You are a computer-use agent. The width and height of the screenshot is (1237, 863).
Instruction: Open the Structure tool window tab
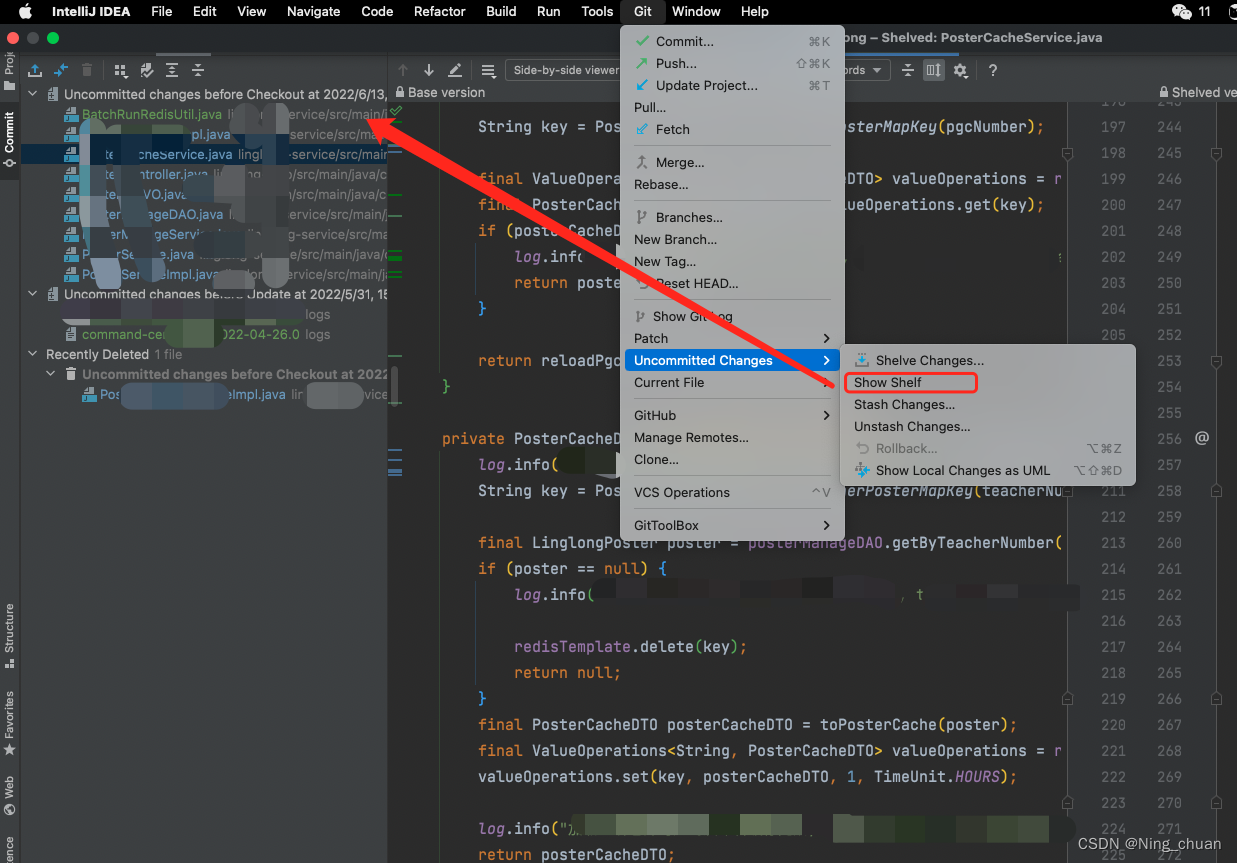10,635
